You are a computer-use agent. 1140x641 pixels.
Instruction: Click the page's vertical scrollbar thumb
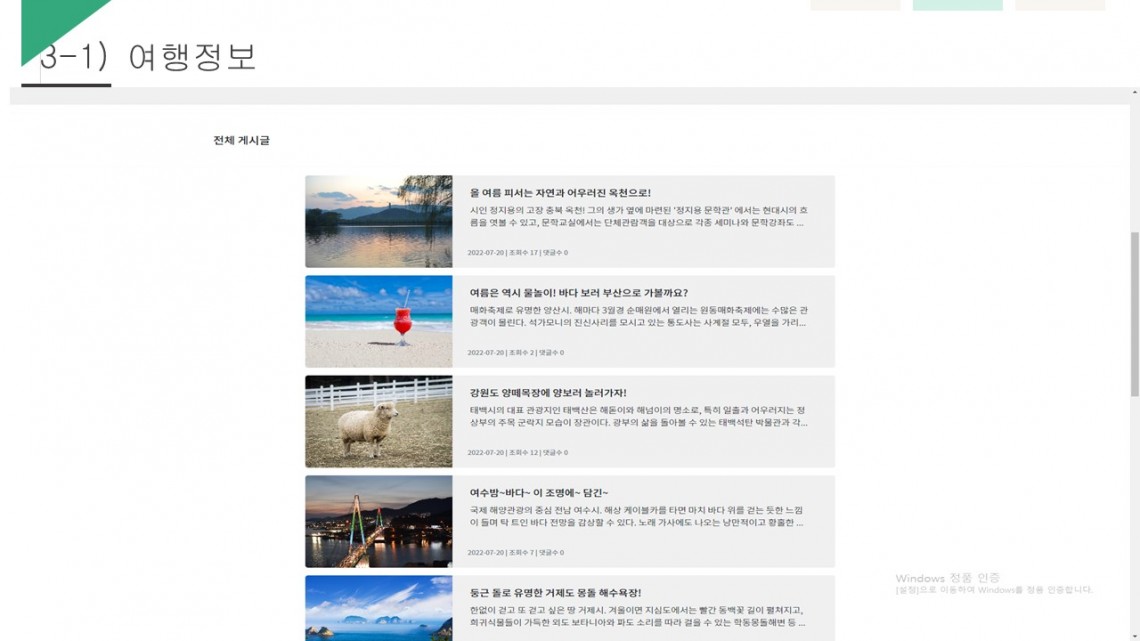point(1134,314)
